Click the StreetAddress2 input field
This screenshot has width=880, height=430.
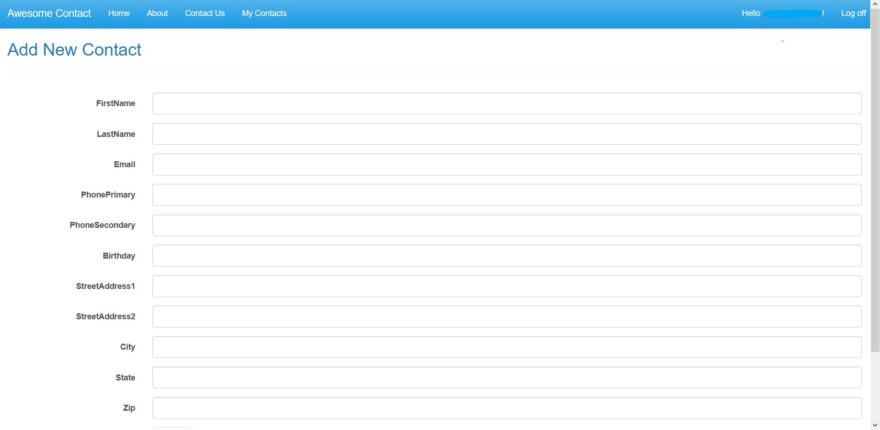[506, 317]
